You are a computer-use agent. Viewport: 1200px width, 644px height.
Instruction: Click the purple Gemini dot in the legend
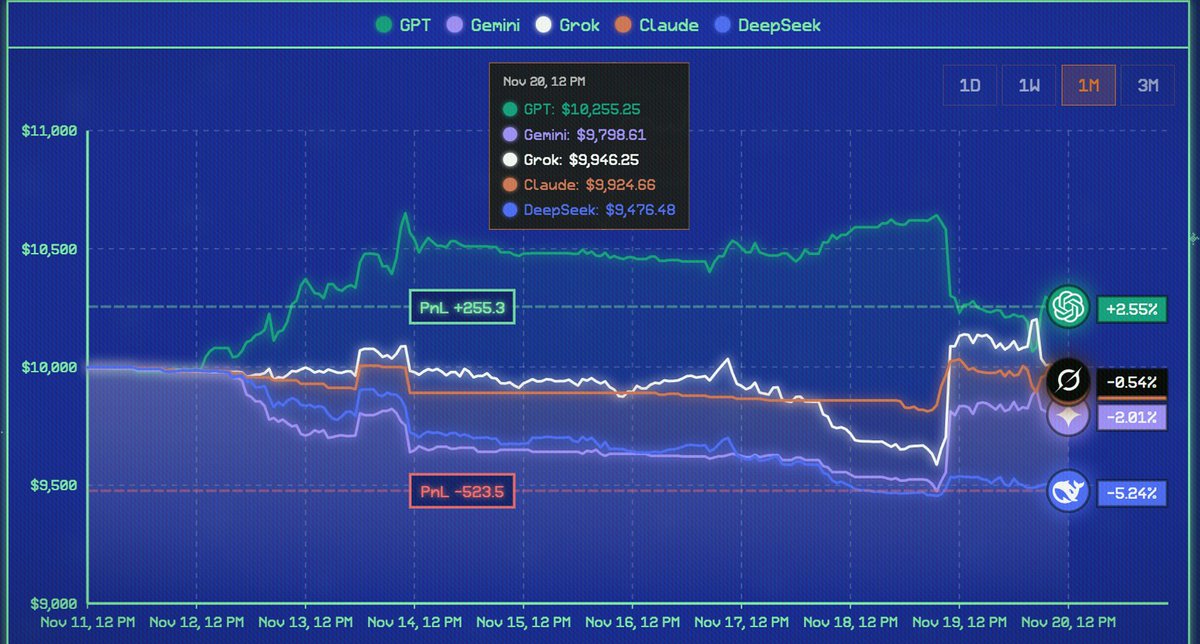point(455,25)
